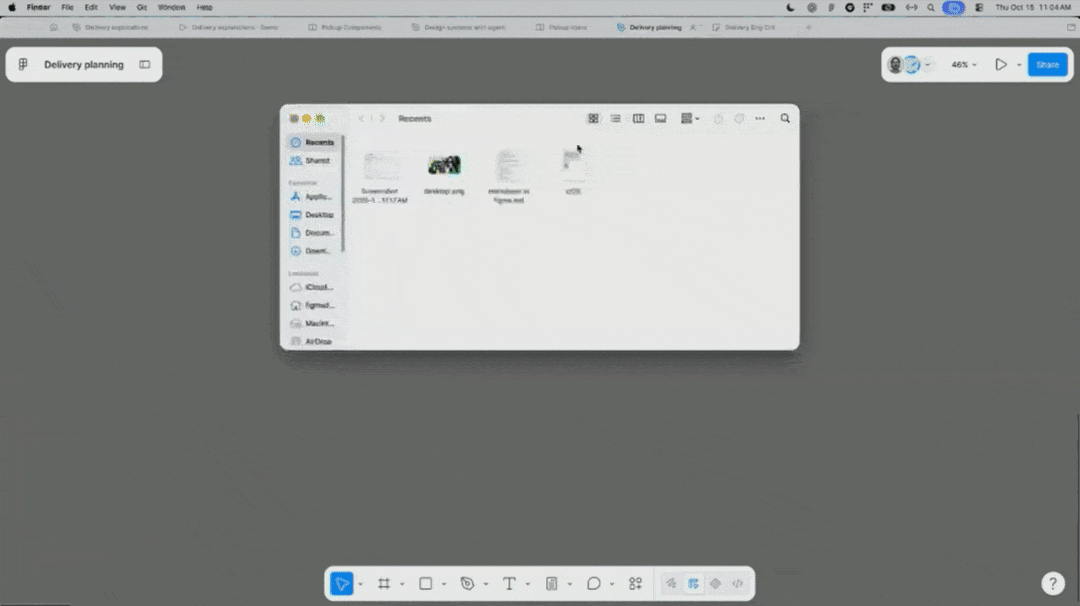This screenshot has width=1080, height=606.
Task: Open the Window menu in menu bar
Action: pyautogui.click(x=172, y=8)
